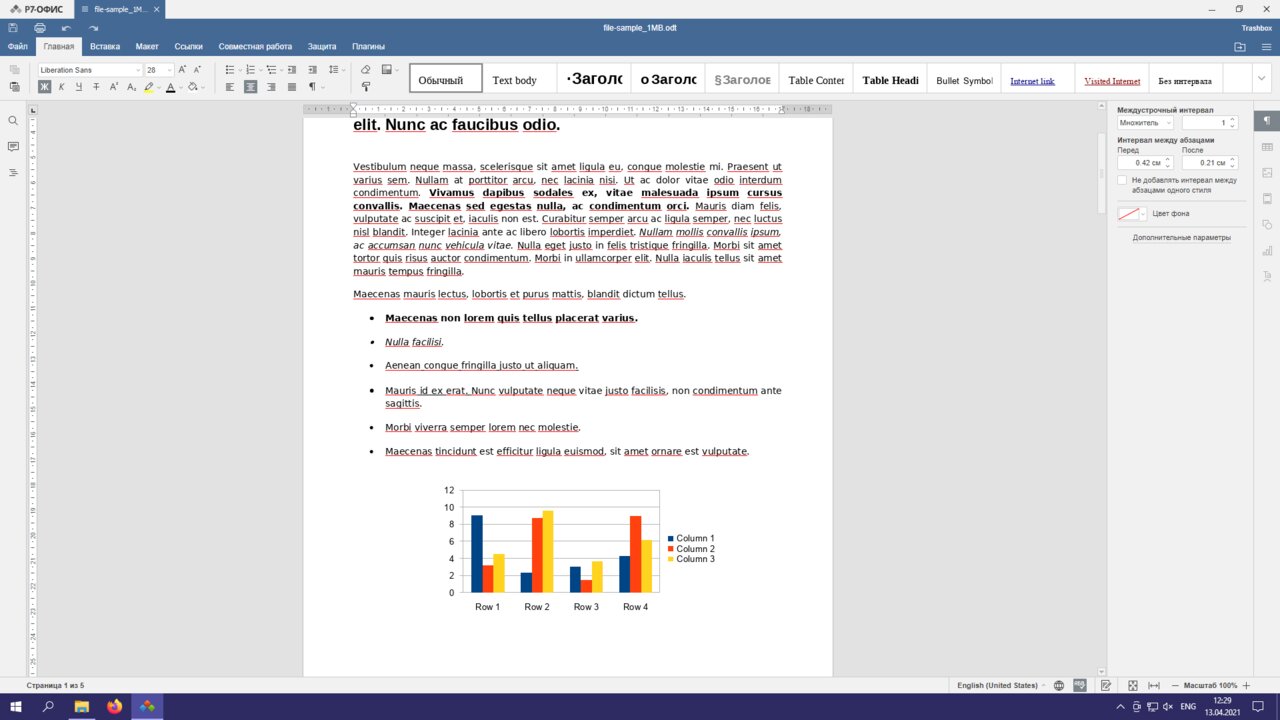This screenshot has width=1280, height=720.
Task: Click Дополнительные параметры link
Action: coord(1181,238)
